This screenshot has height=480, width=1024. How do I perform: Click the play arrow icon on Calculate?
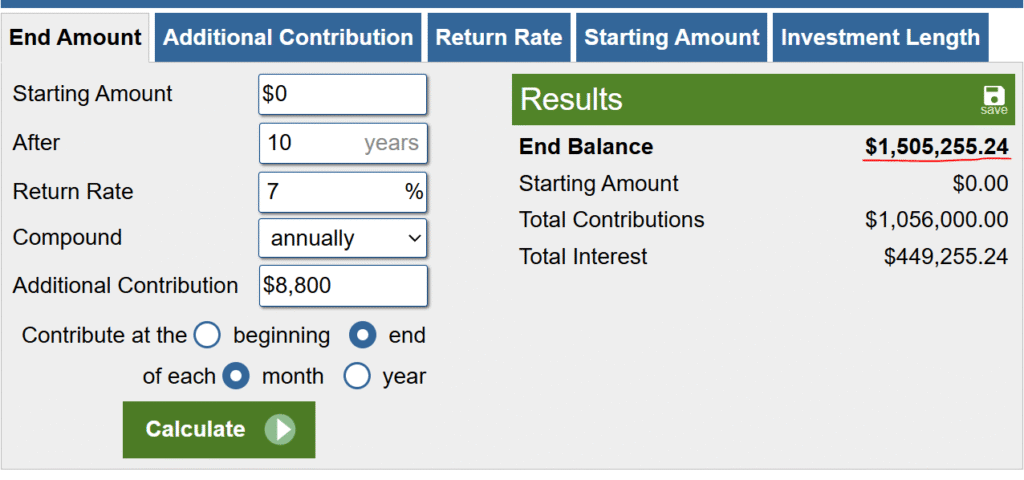click(280, 430)
